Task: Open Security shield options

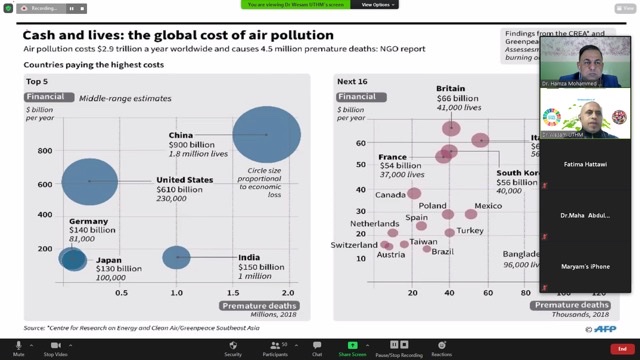Action: coord(233,349)
